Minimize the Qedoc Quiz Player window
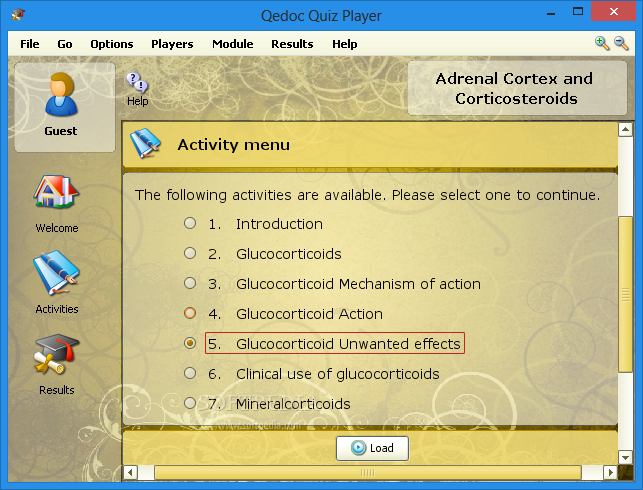The image size is (643, 490). click(x=551, y=12)
